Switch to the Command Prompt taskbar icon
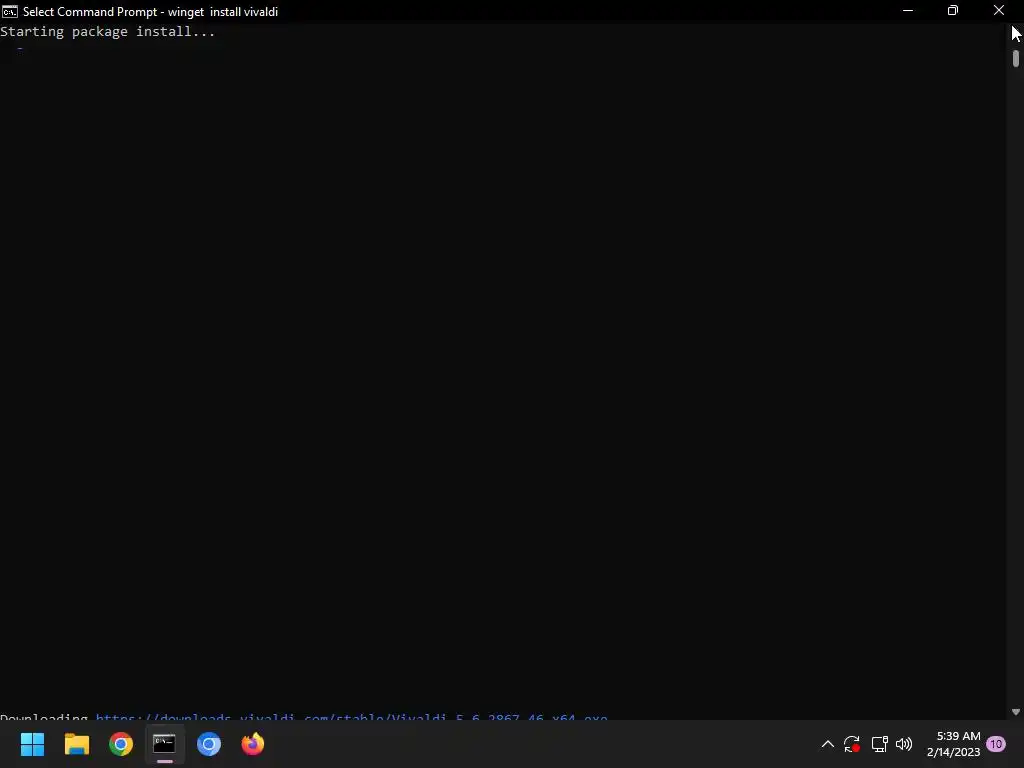This screenshot has height=768, width=1024. 165,744
